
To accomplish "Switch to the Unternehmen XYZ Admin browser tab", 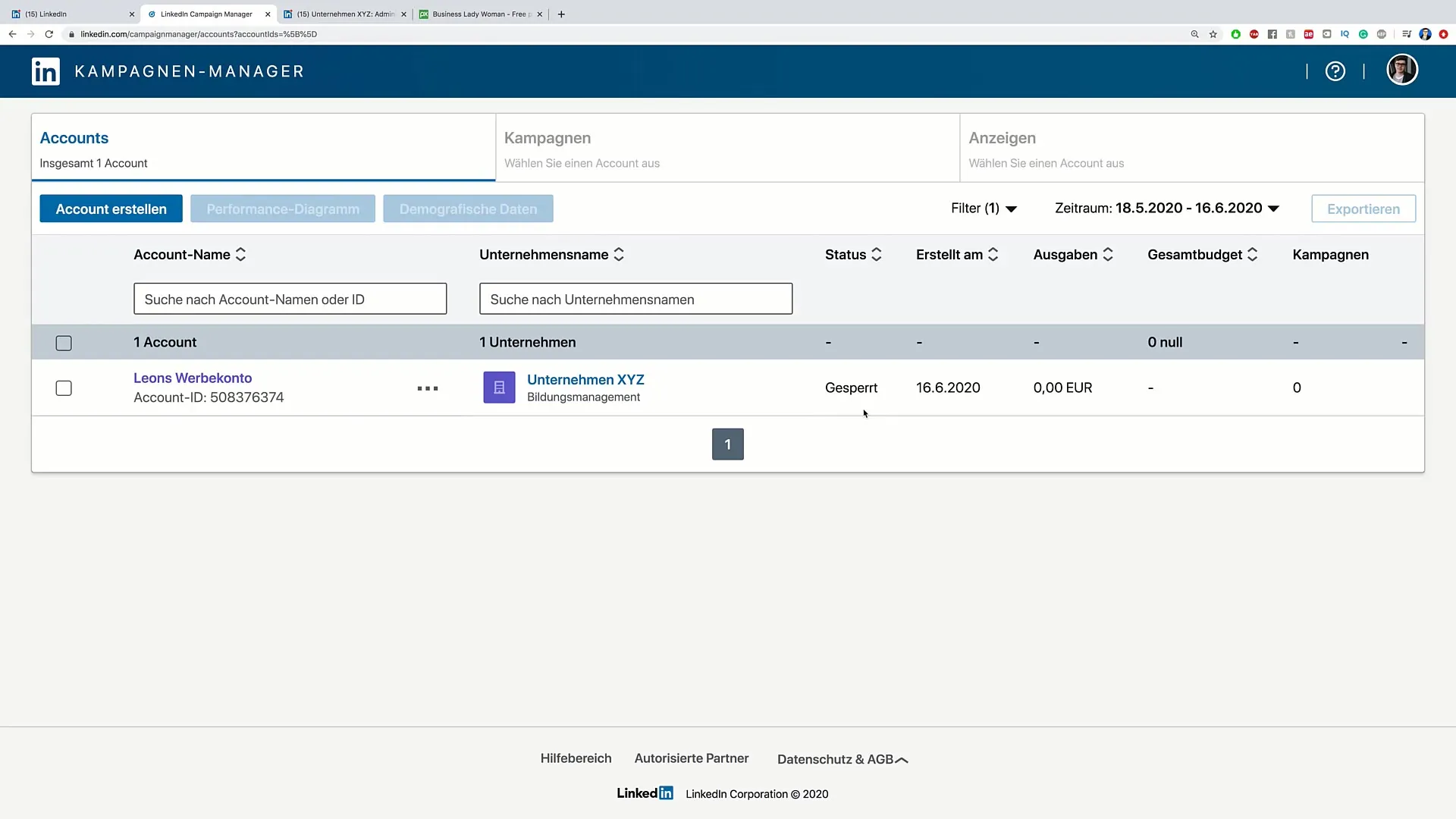I will pos(345,14).
